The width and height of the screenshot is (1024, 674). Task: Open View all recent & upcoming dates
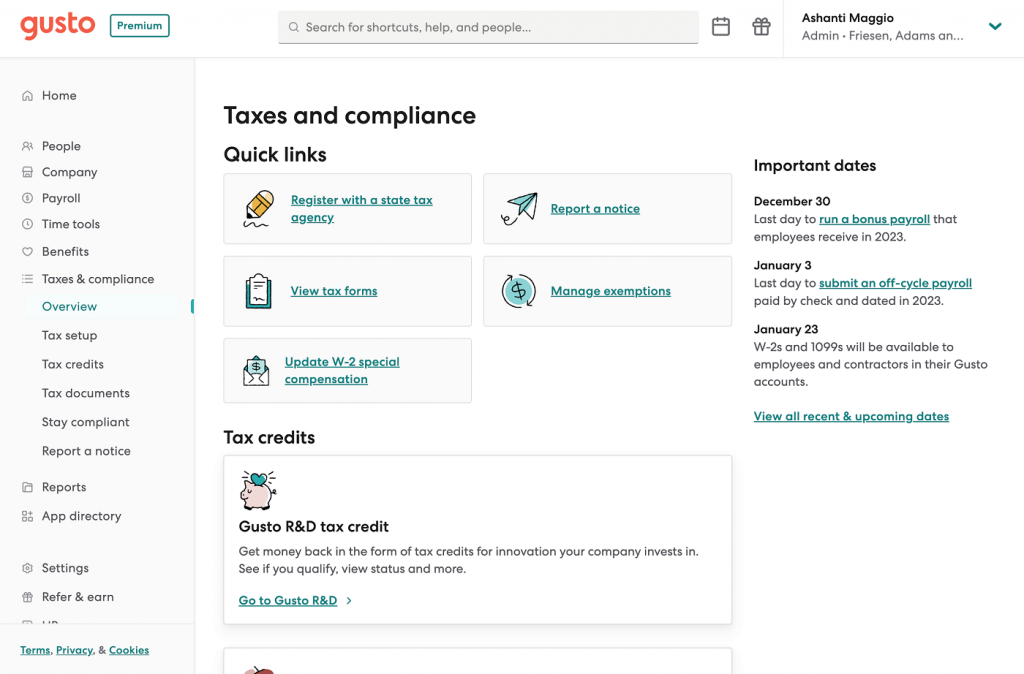851,417
